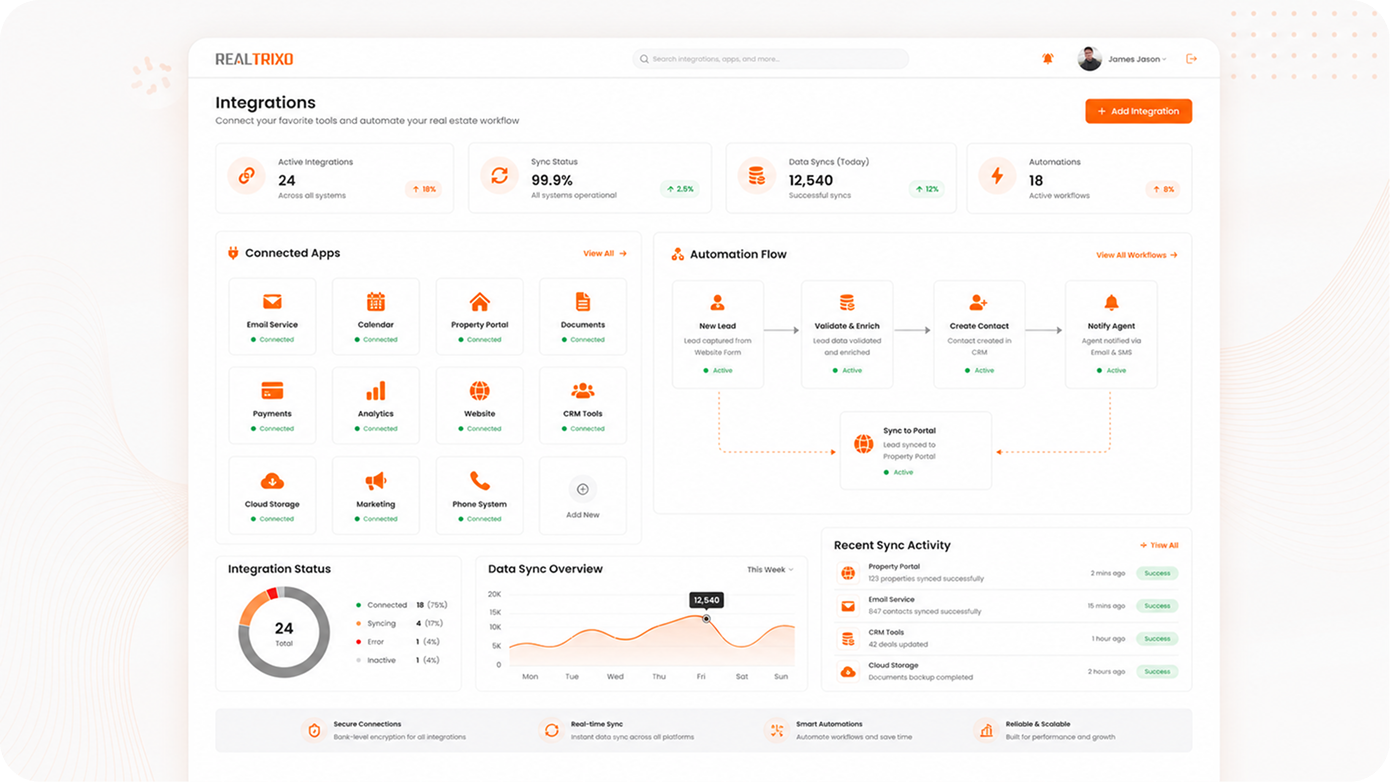Click View All in Connected Apps
This screenshot has height=782, width=1390.
pyautogui.click(x=605, y=254)
